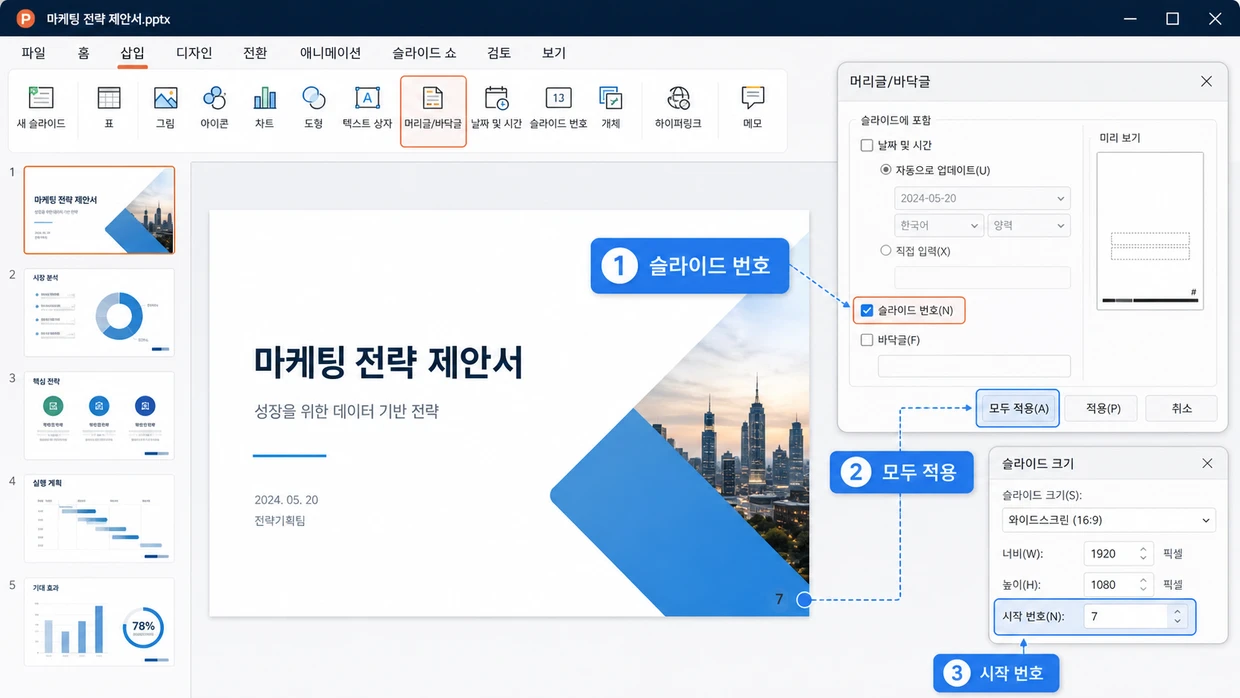Enable the 바닥글(F) checkbox

(867, 340)
